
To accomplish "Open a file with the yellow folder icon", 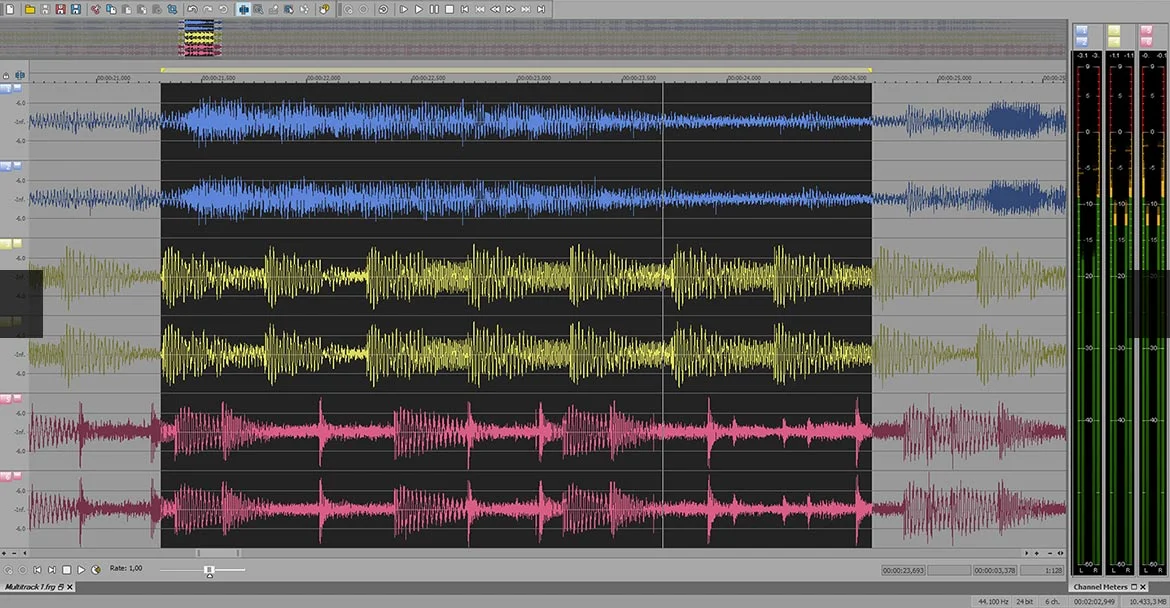I will 30,10.
